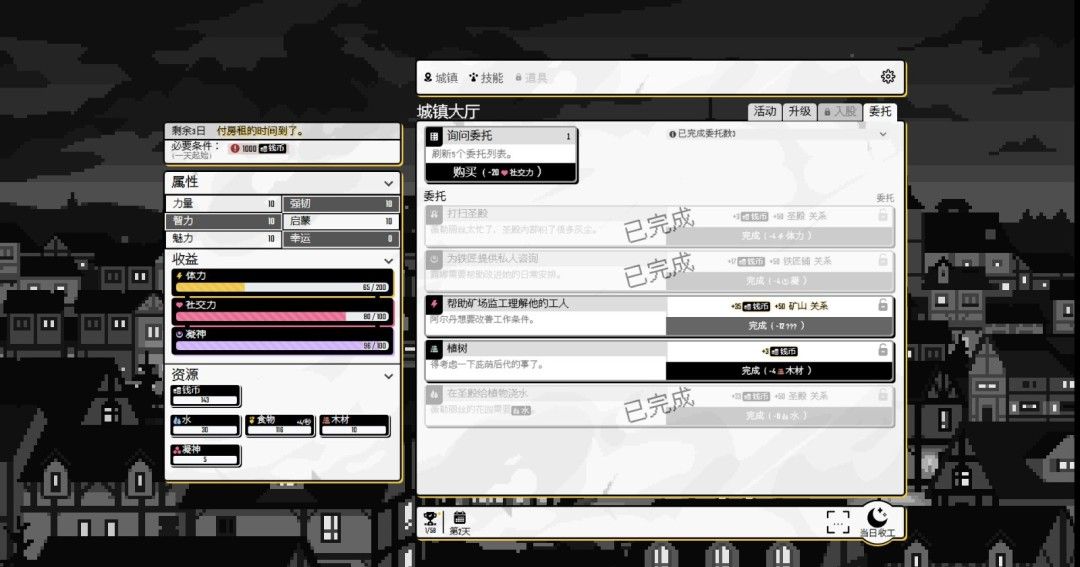Toggle lock on 在圣殿给植物浇水 commission
Screen dimensions: 1080x567
pyautogui.click(x=882, y=395)
